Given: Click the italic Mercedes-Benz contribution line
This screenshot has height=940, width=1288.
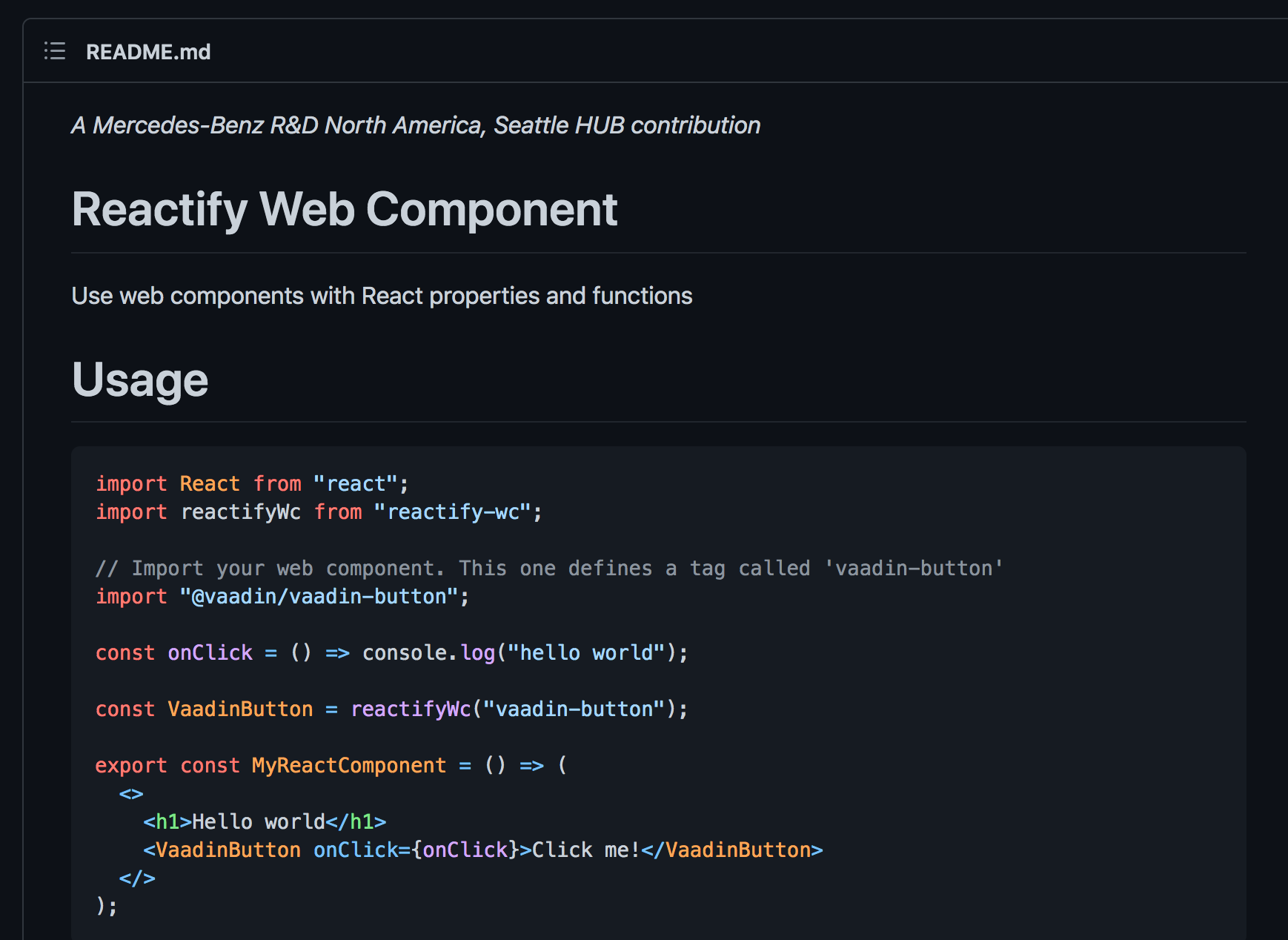Looking at the screenshot, I should coord(416,125).
